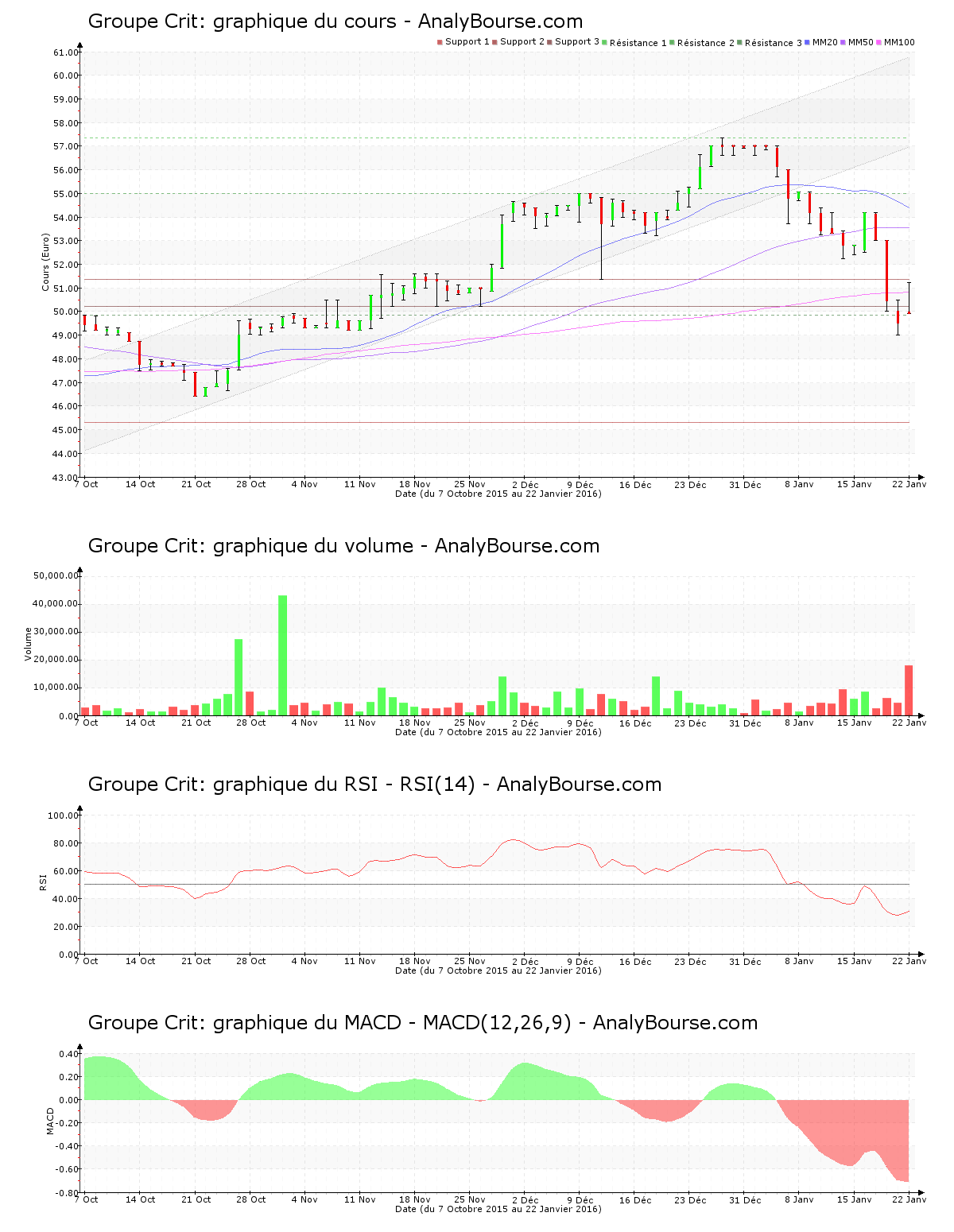This screenshot has height=1232, width=954.
Task: Click the 'graphique du cours' chart title
Action: point(335,21)
